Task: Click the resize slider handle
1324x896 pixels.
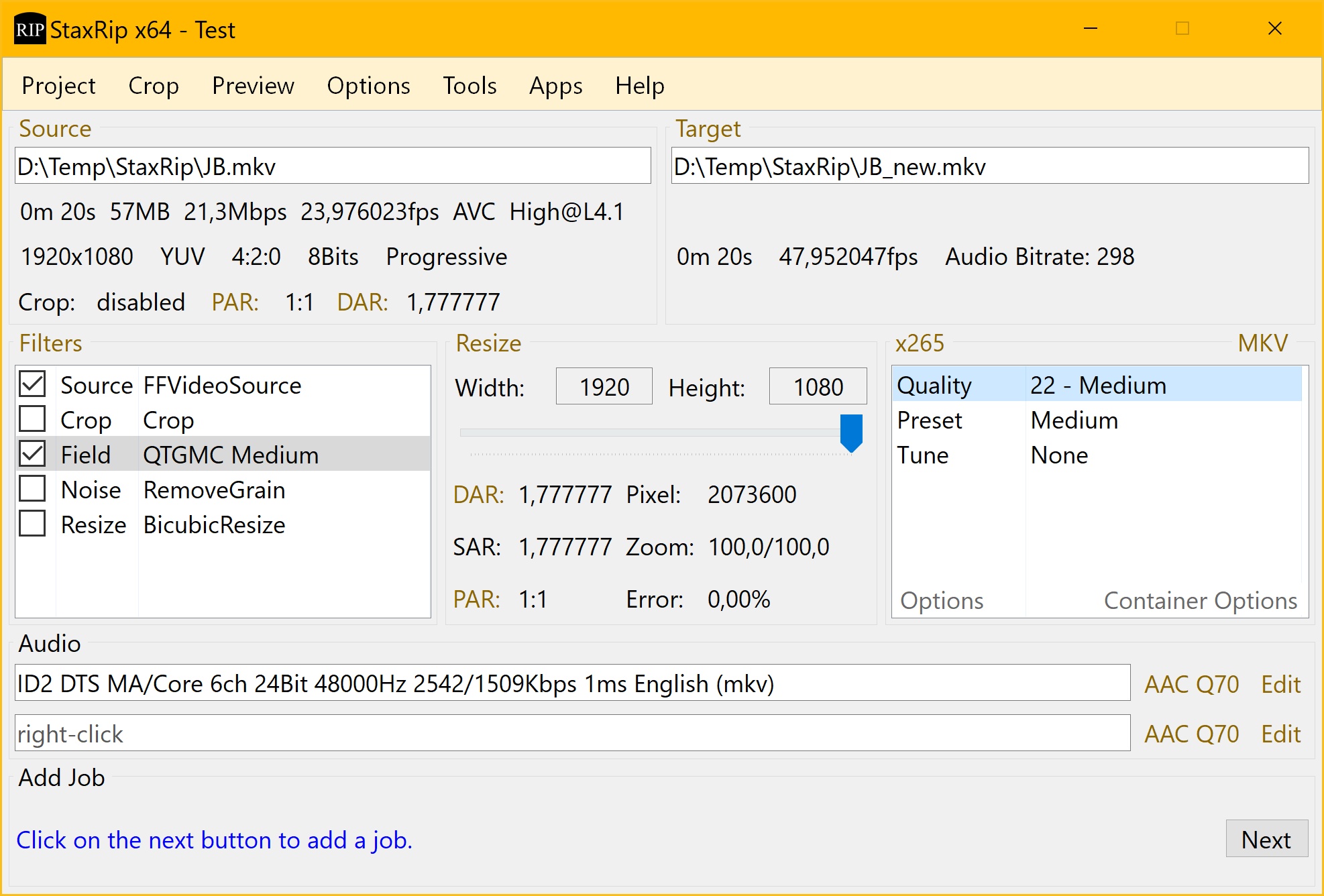Action: click(850, 432)
